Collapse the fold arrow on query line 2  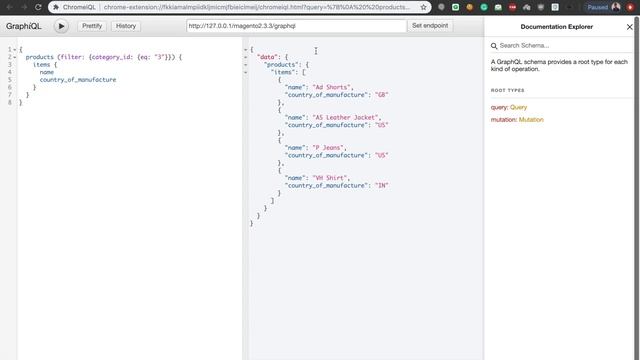[15, 57]
